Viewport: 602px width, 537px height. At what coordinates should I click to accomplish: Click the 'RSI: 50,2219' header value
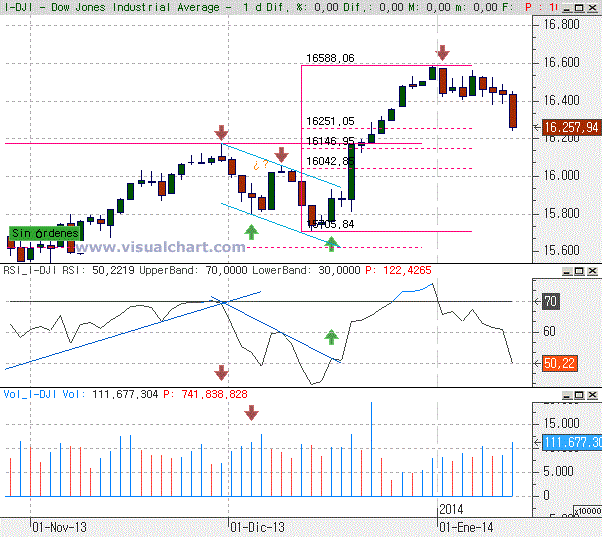(98, 271)
